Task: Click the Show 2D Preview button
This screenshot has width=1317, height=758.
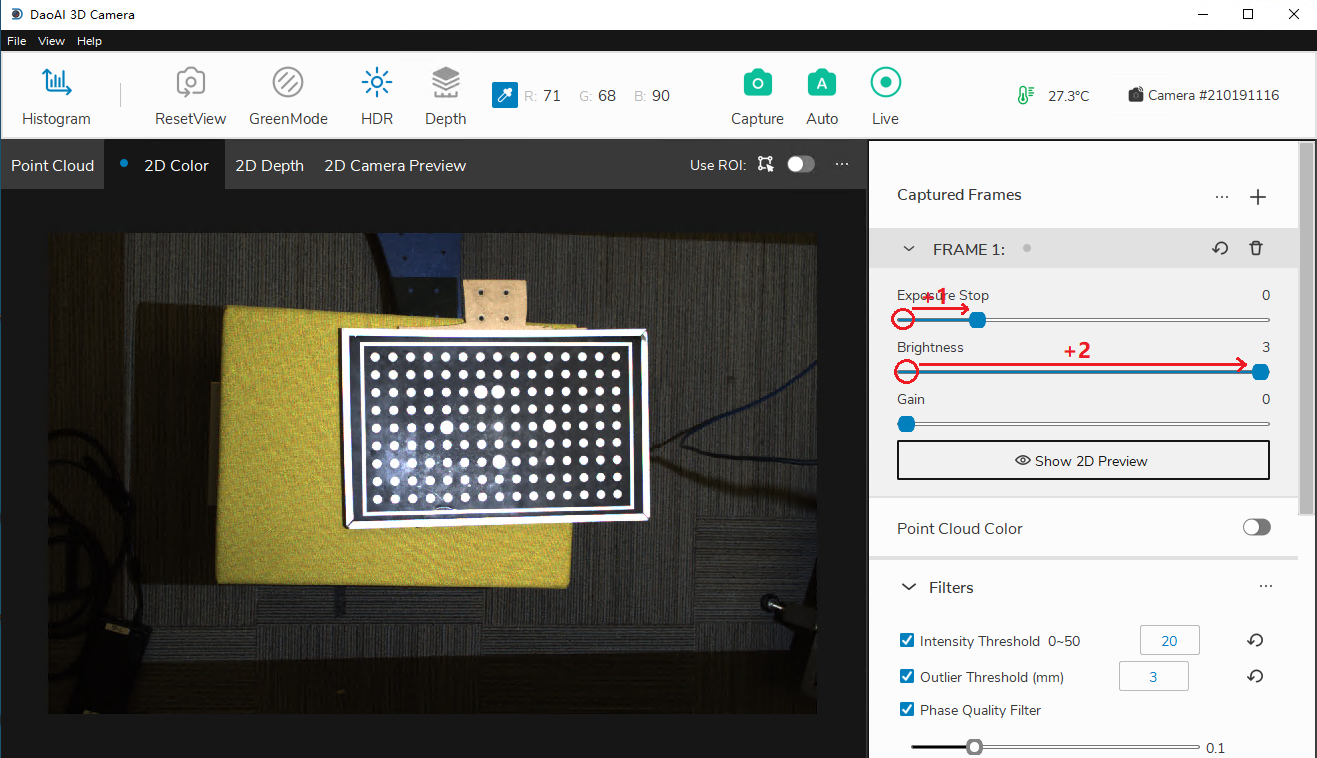Action: coord(1082,461)
